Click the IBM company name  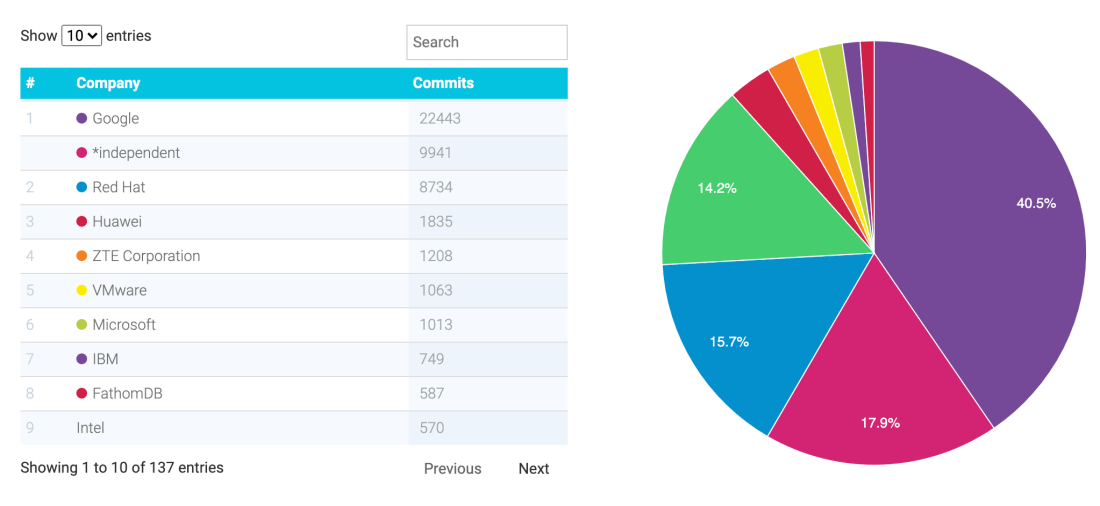(105, 359)
